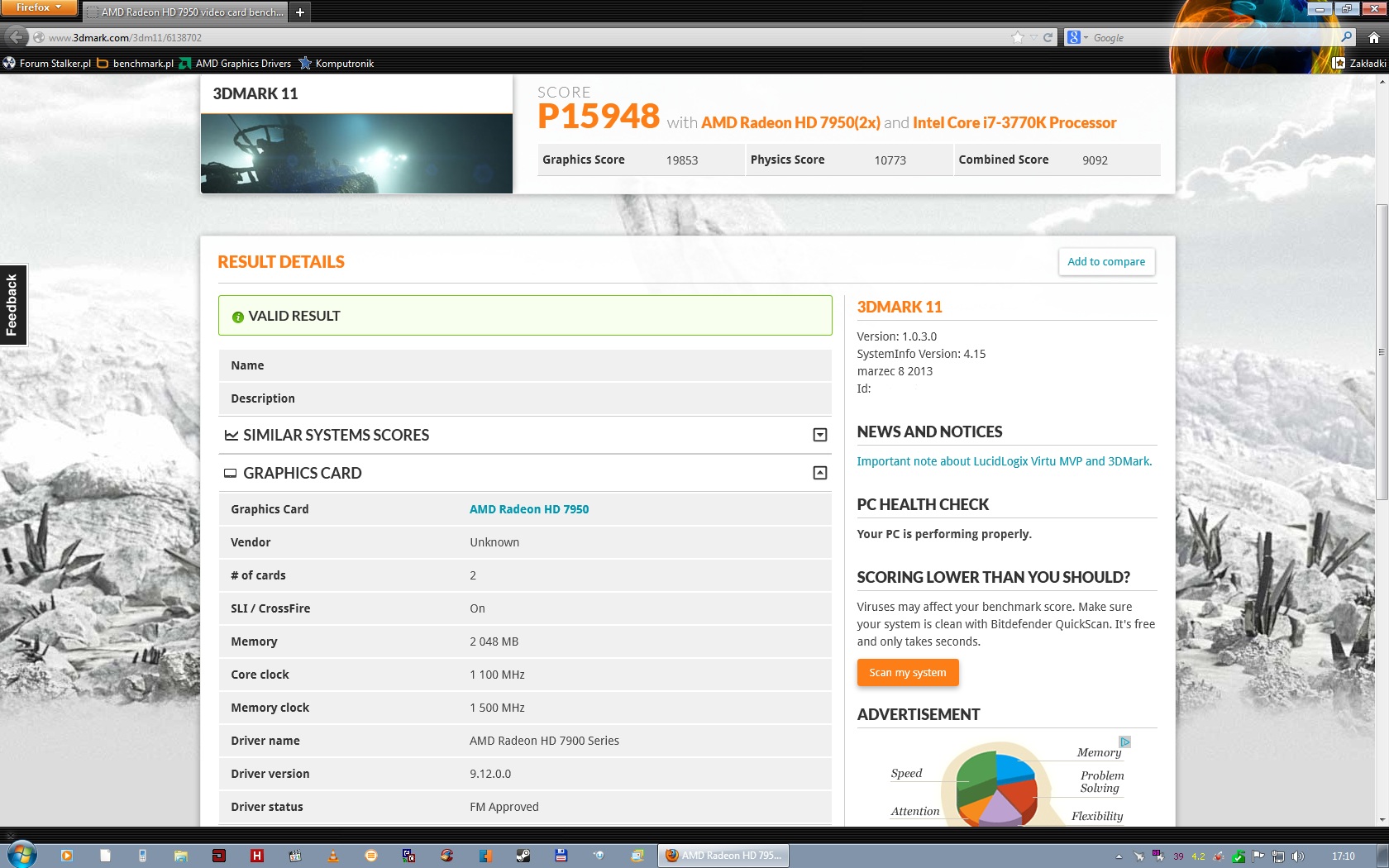Image resolution: width=1389 pixels, height=868 pixels.
Task: Open Media Player Classic in taskbar
Action: [x=295, y=856]
